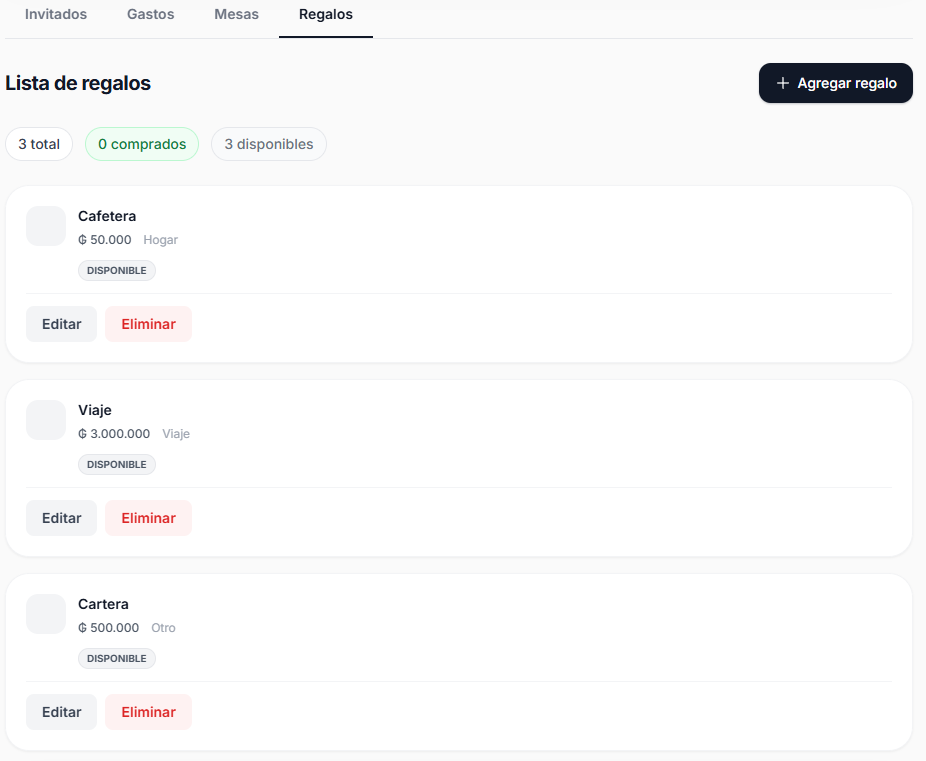Viewport: 926px width, 761px height.
Task: Delete the Cafetera gift
Action: (x=148, y=324)
